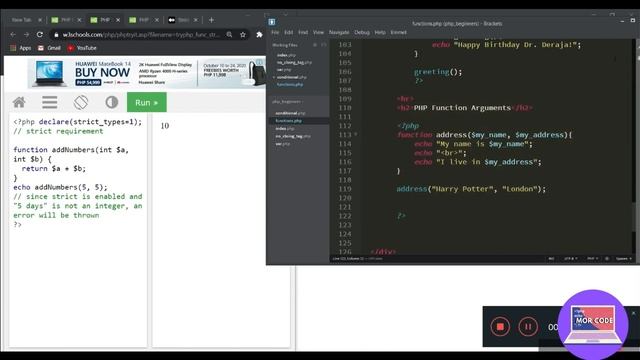Click the Spaces indentation setting in status bar
Image resolution: width=640 pixels, height=360 pixels.
(624, 259)
